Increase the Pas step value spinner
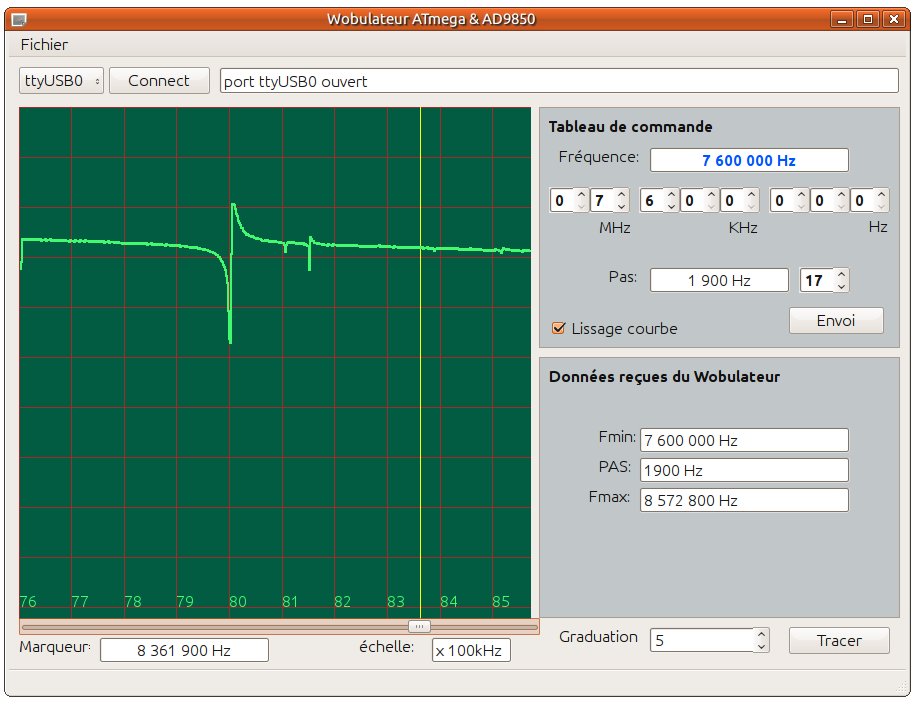Image resolution: width=919 pixels, height=706 pixels. point(841,275)
